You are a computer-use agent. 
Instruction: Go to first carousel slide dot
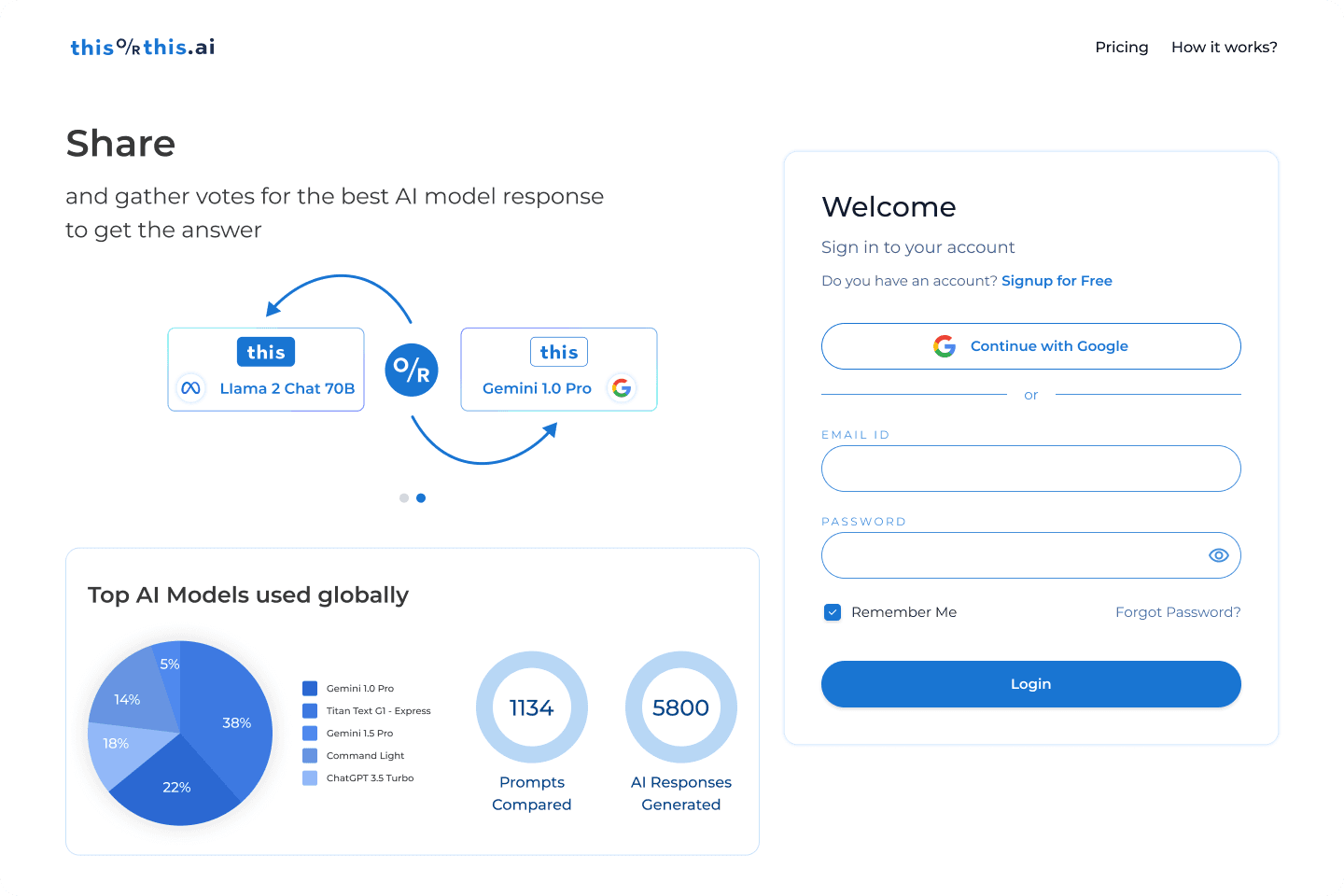tap(404, 498)
